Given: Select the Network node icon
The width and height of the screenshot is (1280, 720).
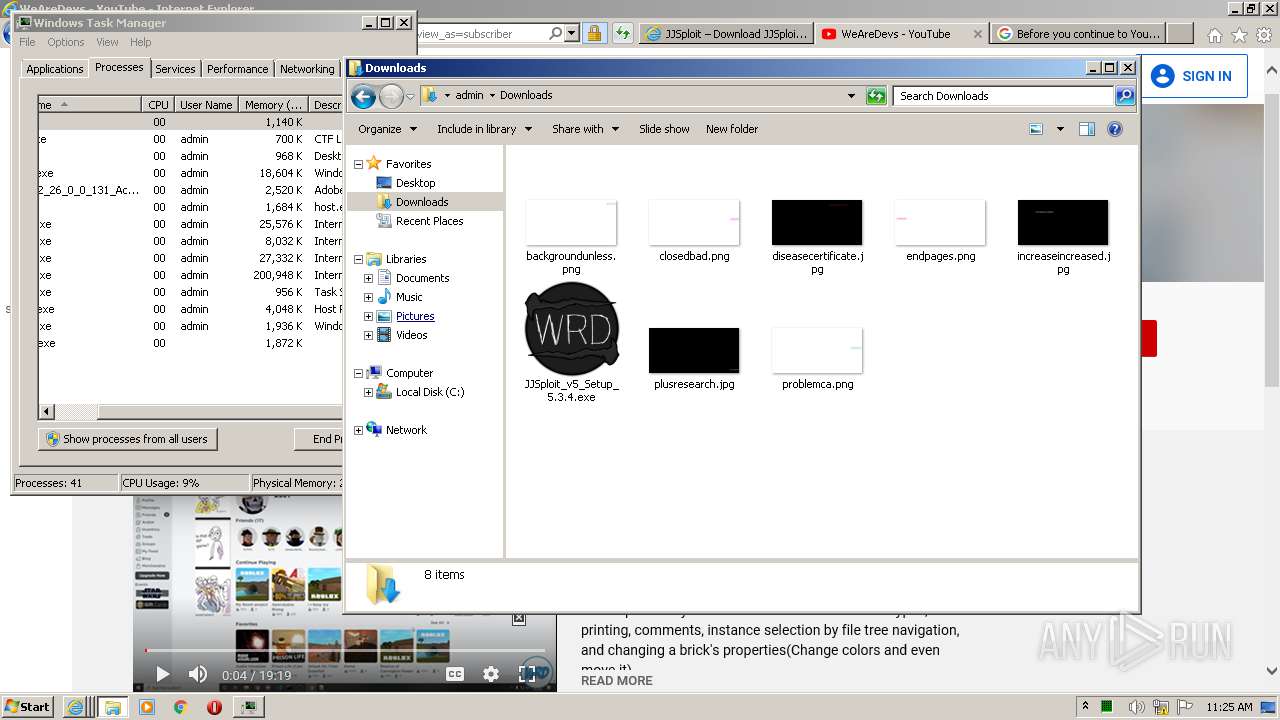Looking at the screenshot, I should pos(375,430).
